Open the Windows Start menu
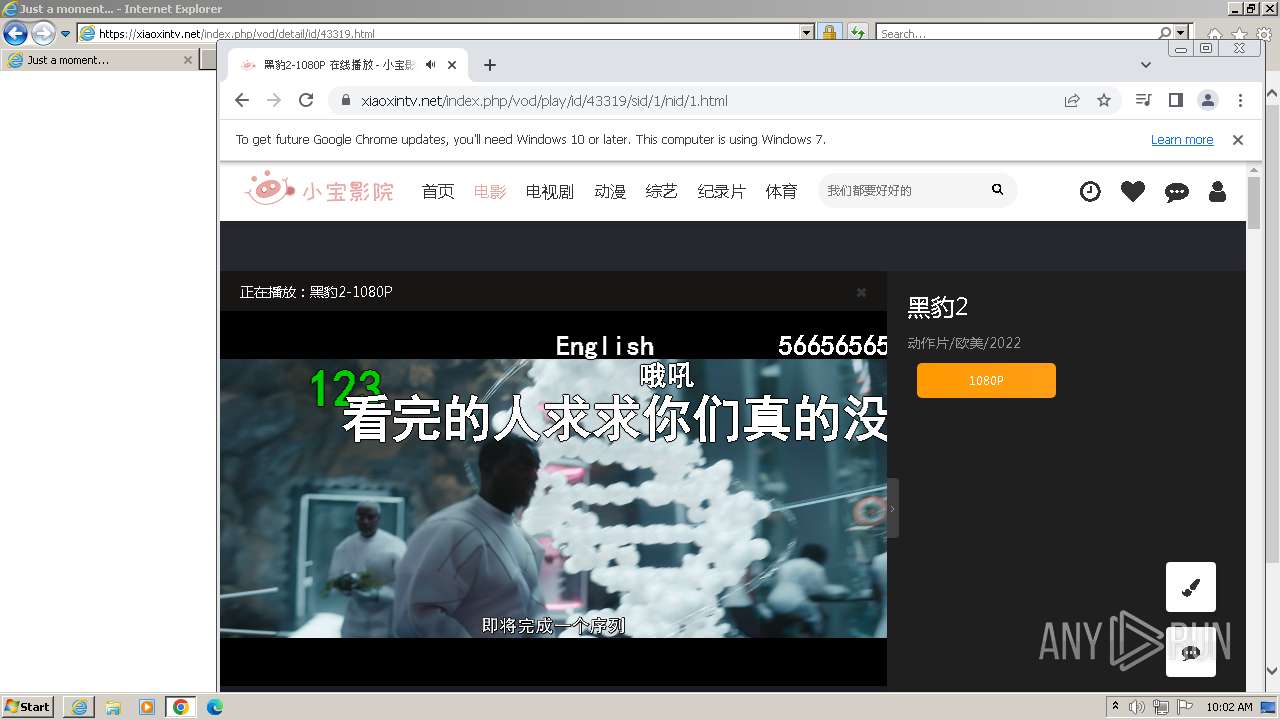 pyautogui.click(x=27, y=706)
